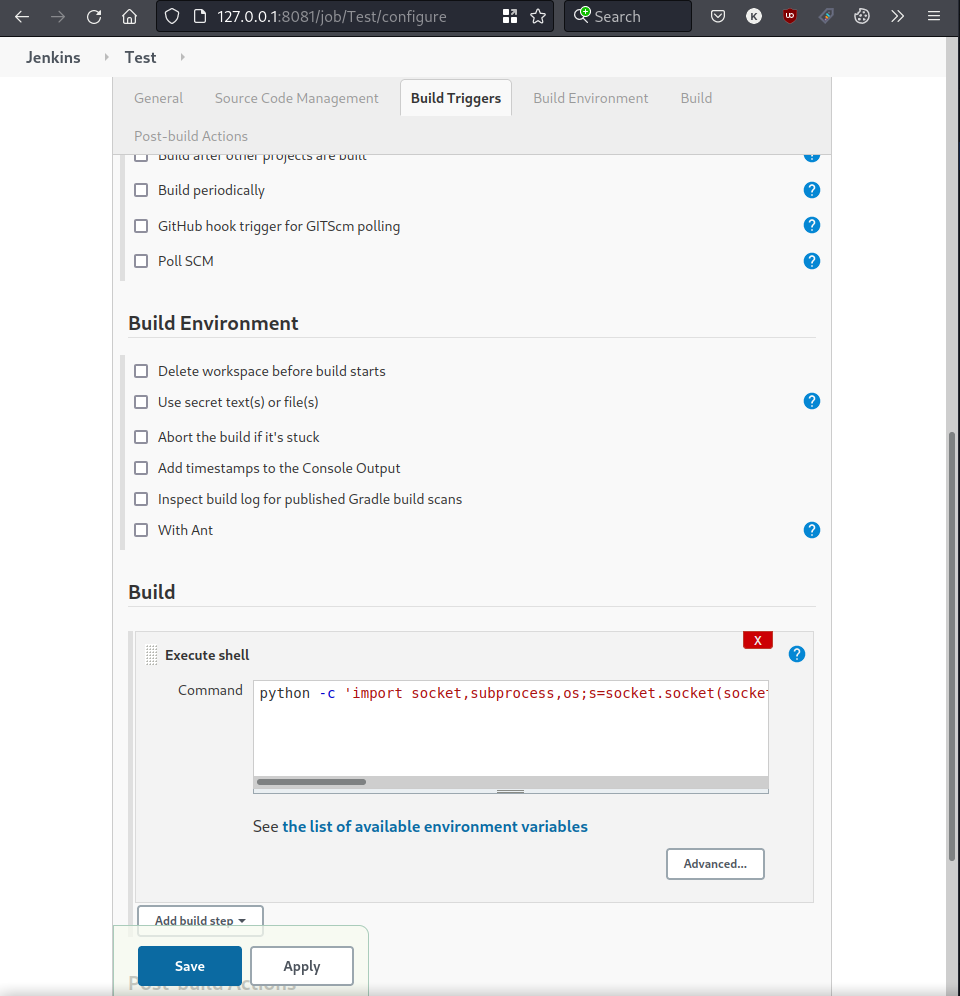Jump to Post-build Actions tab
The height and width of the screenshot is (996, 960).
[x=191, y=136]
